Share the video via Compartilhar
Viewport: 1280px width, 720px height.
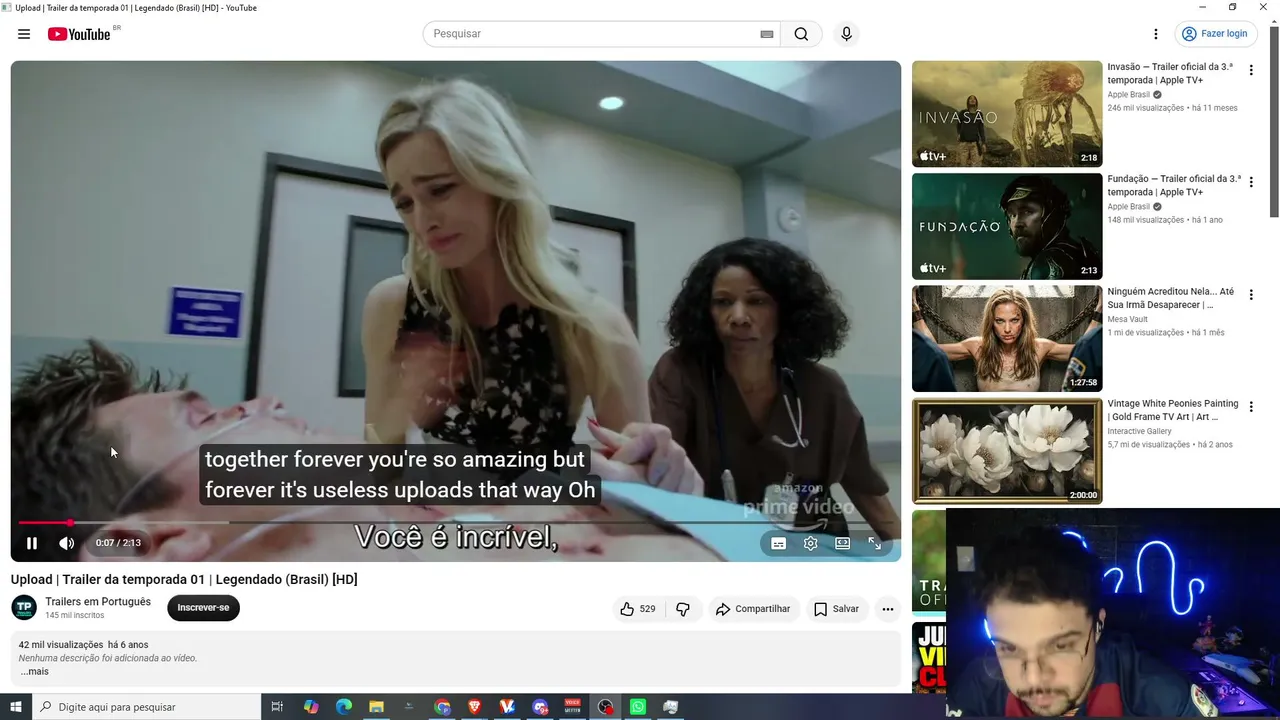pos(754,609)
